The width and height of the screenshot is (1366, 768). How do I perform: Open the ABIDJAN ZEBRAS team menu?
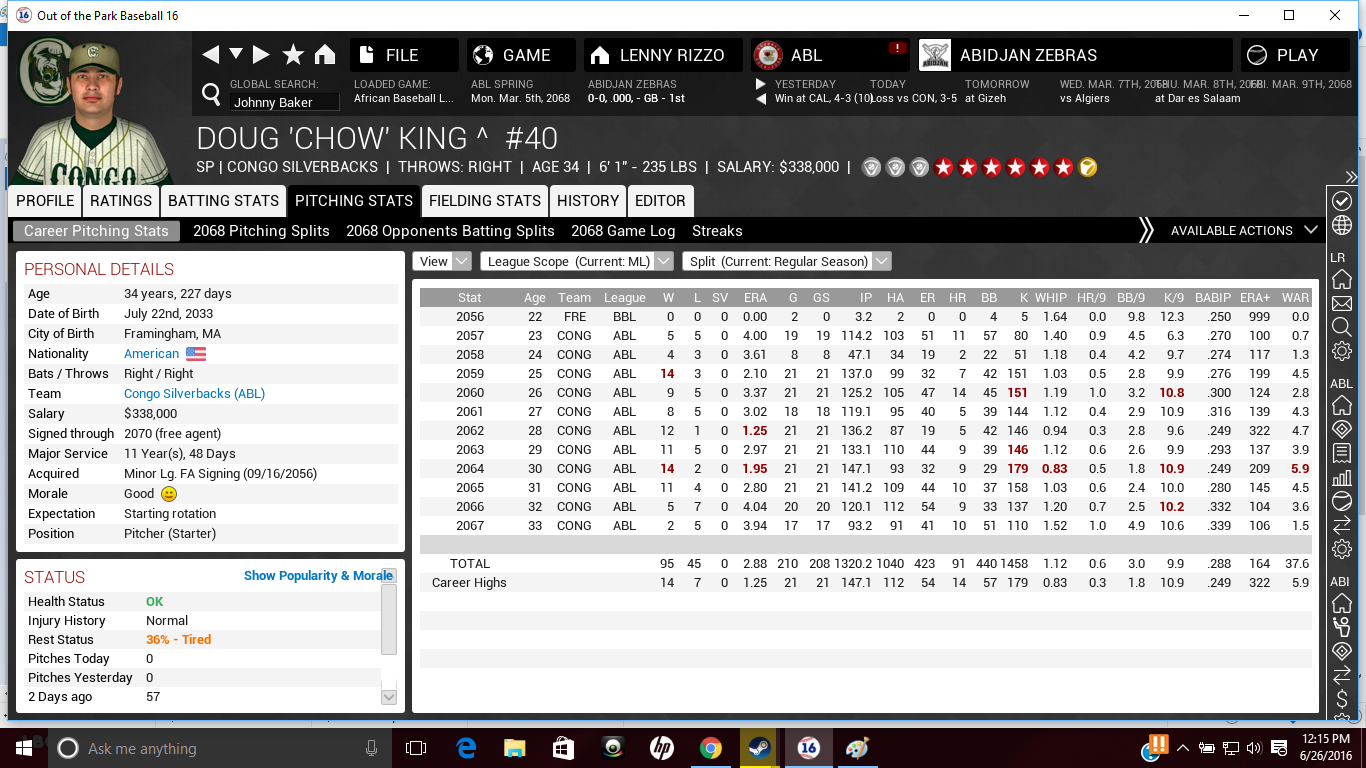[1075, 55]
